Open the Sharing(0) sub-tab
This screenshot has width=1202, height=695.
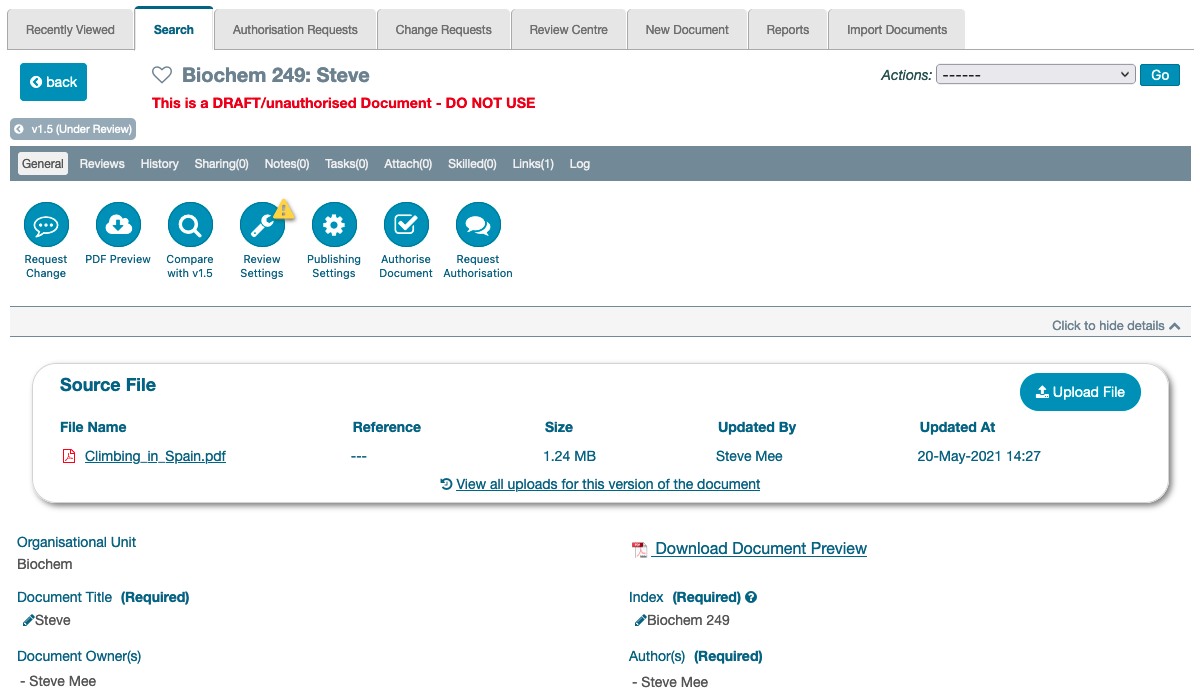[x=221, y=164]
